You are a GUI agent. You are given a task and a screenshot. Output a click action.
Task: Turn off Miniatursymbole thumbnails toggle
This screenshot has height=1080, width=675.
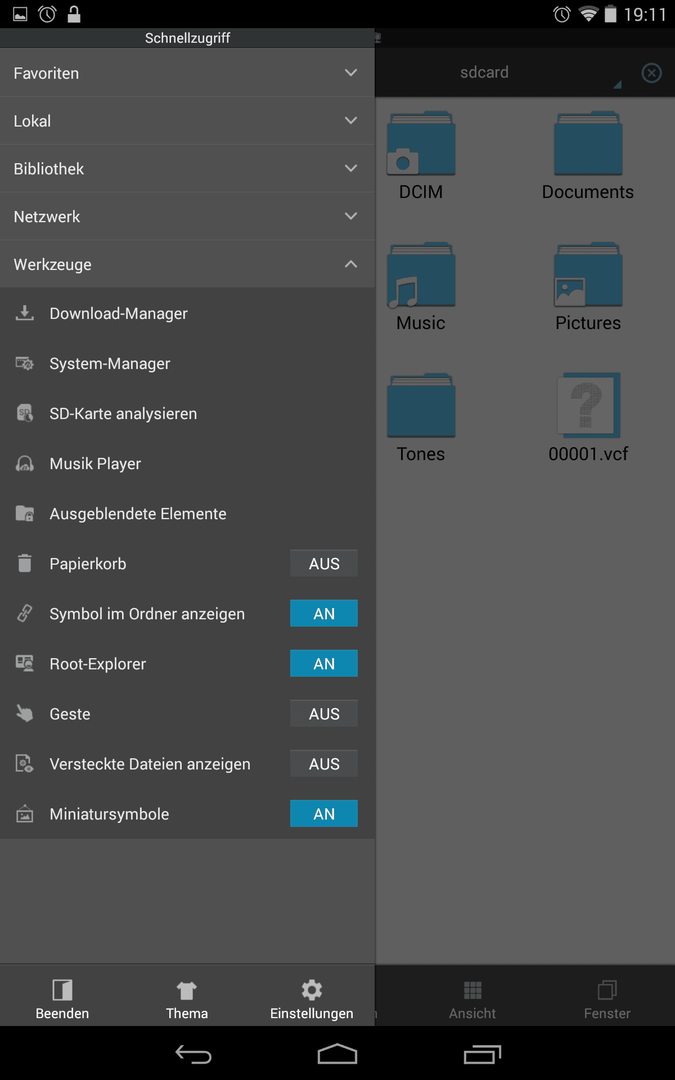coord(324,813)
